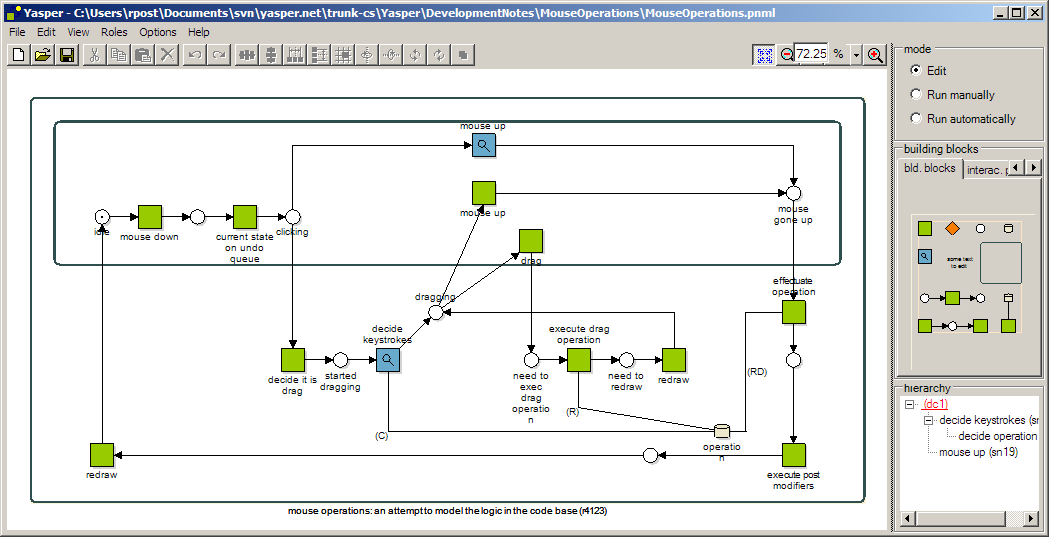Open the File menu

coord(17,32)
